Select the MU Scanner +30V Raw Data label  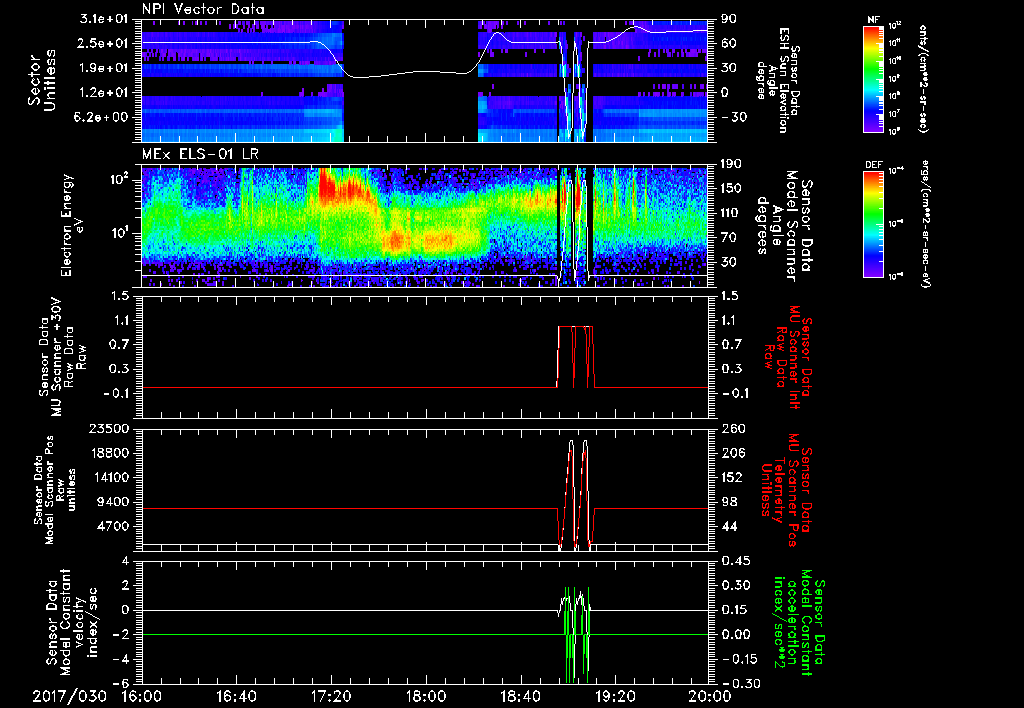(62, 357)
